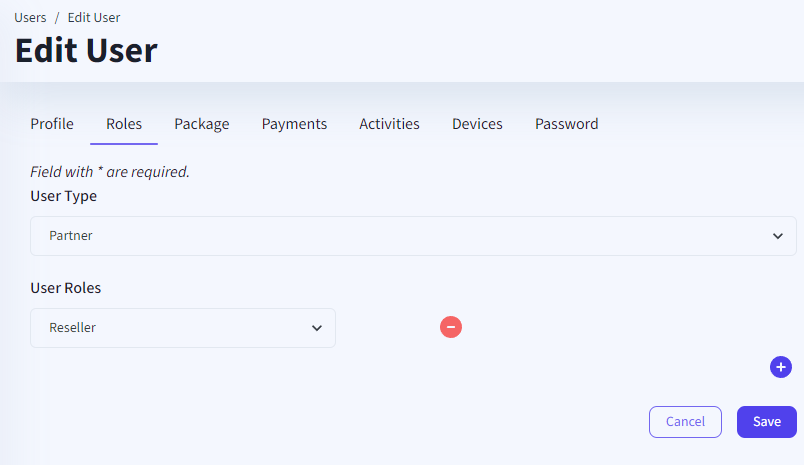Click the User Type dropdown chevron arrow

click(778, 236)
